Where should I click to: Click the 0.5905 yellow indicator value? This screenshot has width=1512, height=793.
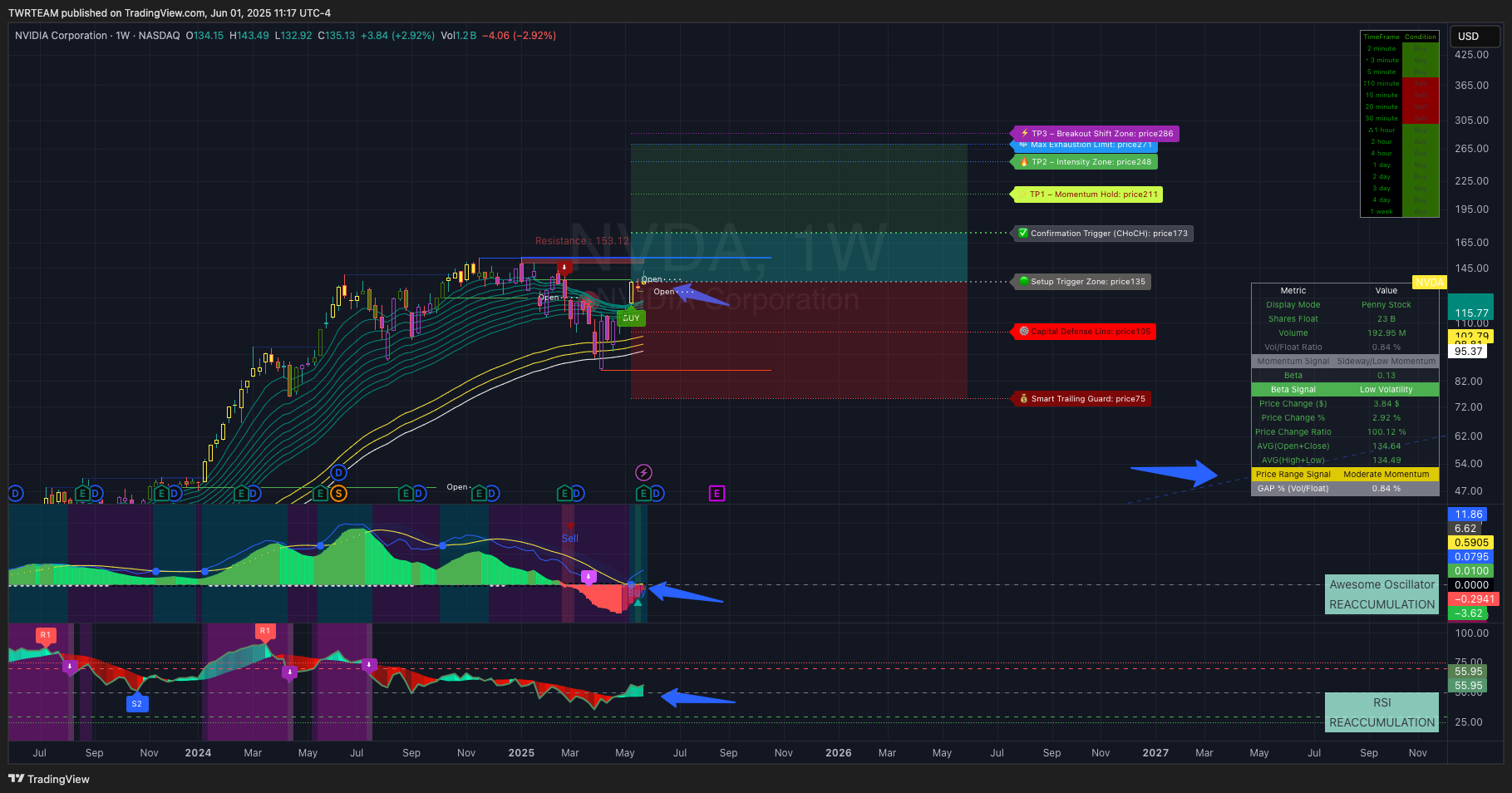(x=1471, y=543)
